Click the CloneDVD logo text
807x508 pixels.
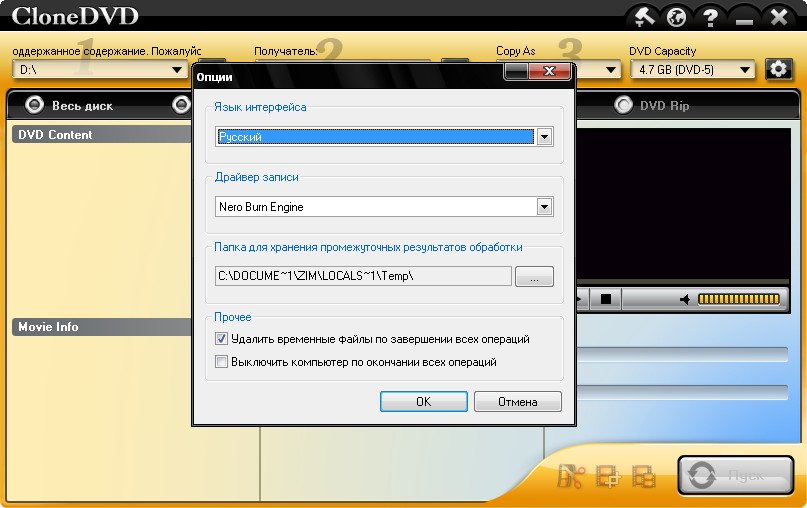[x=75, y=16]
